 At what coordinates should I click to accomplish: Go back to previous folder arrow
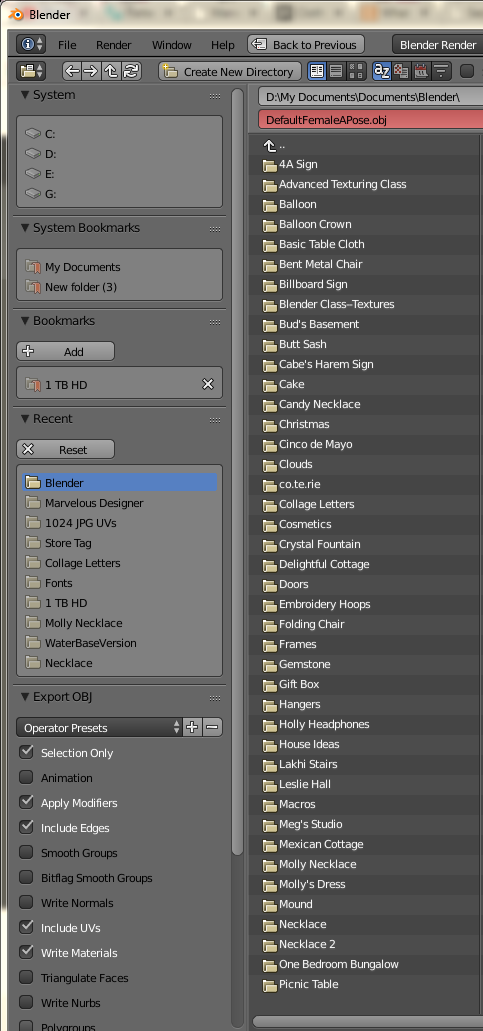tap(72, 71)
